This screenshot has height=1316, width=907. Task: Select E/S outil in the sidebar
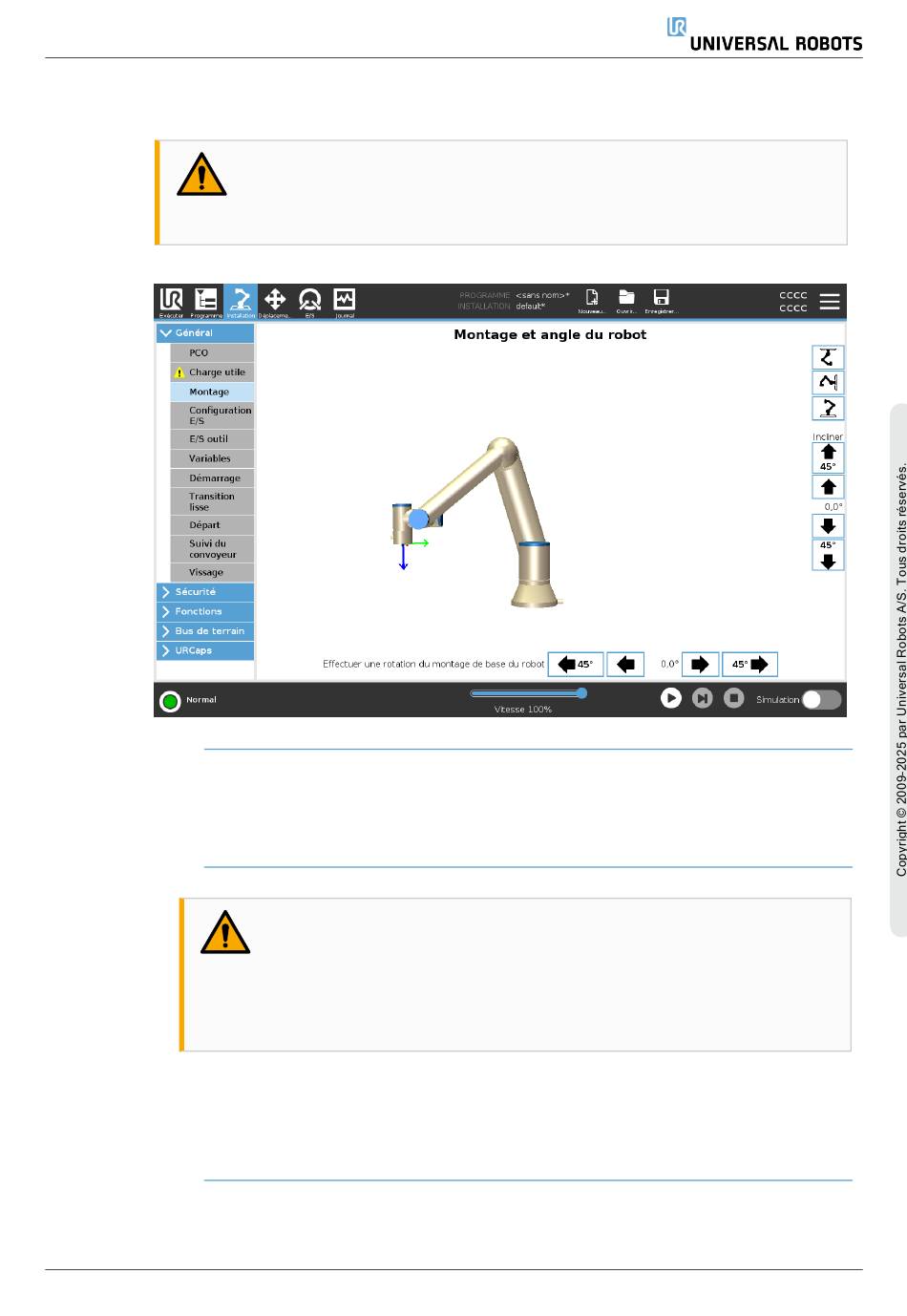[212, 439]
